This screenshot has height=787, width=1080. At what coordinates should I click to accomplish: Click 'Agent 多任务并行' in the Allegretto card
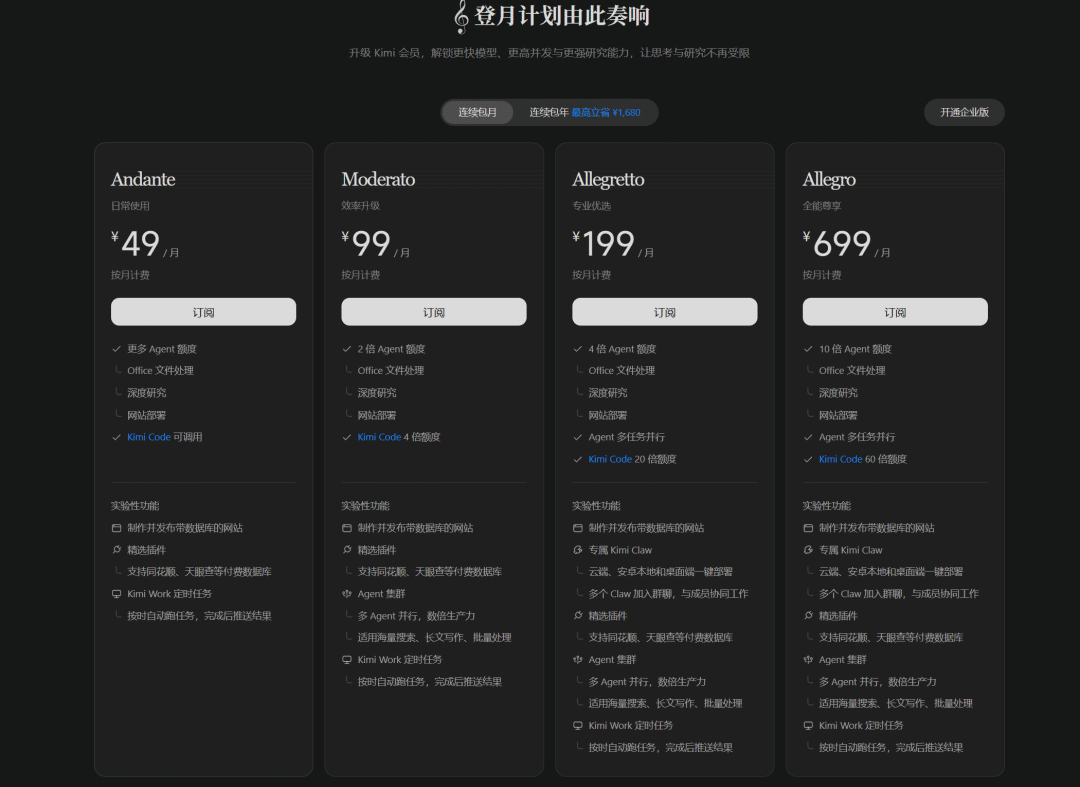click(x=626, y=437)
